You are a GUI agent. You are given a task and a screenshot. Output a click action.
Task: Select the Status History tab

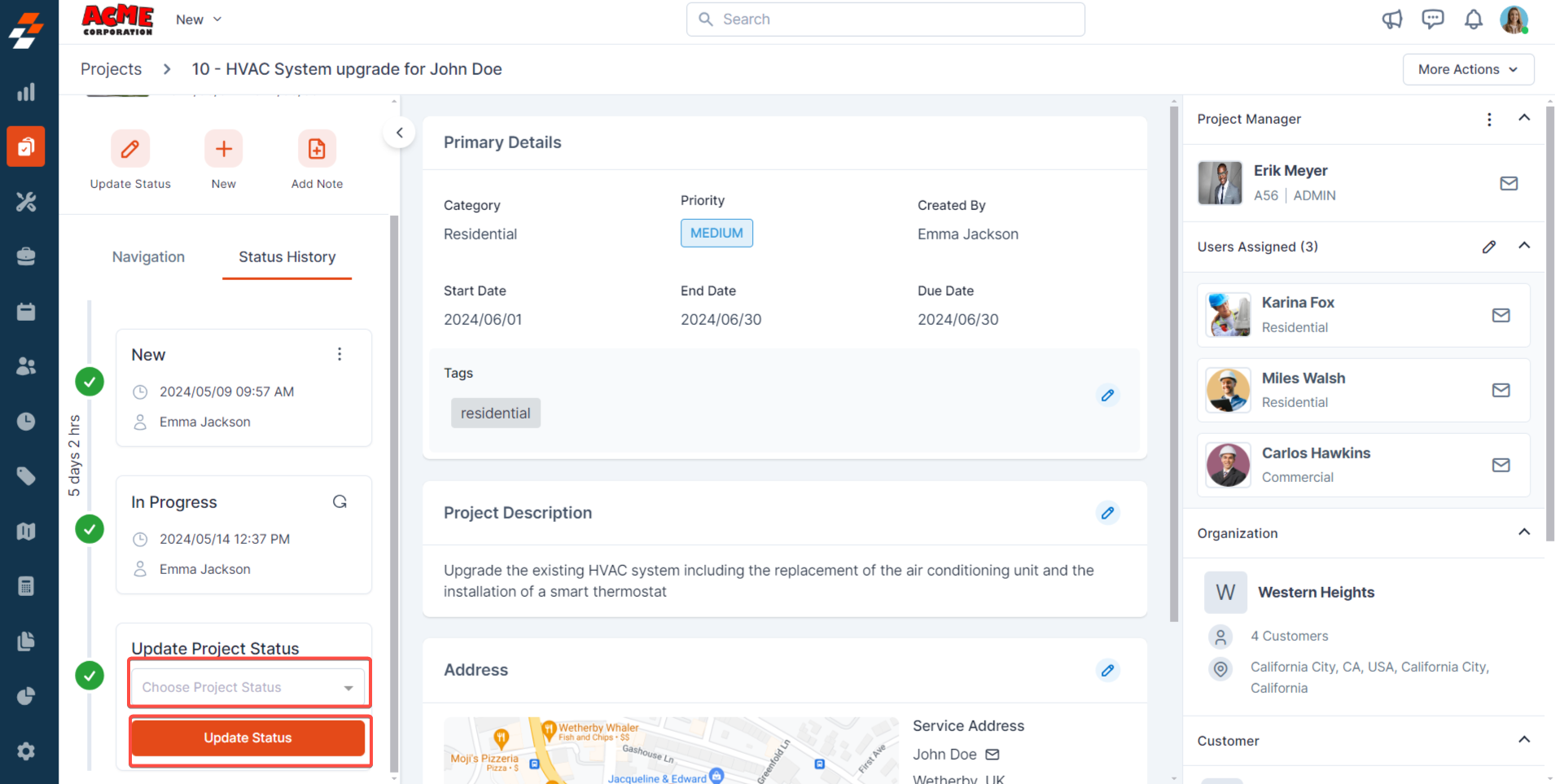(x=287, y=257)
